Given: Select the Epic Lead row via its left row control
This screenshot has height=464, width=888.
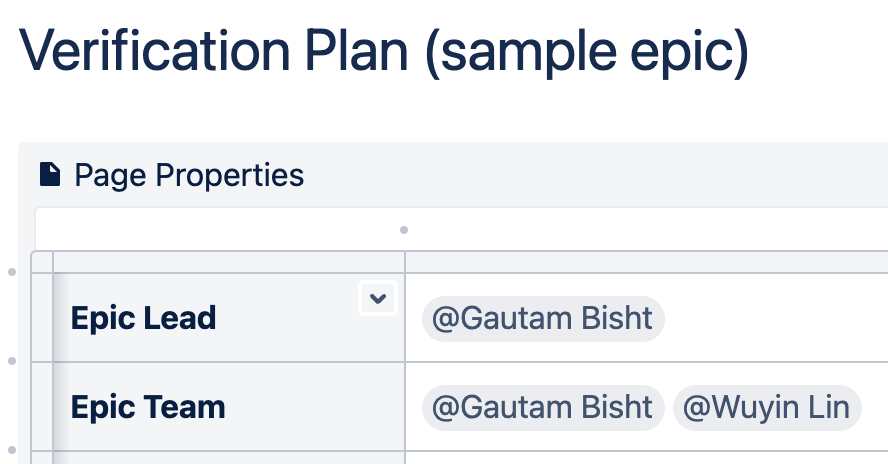Looking at the screenshot, I should (x=42, y=317).
